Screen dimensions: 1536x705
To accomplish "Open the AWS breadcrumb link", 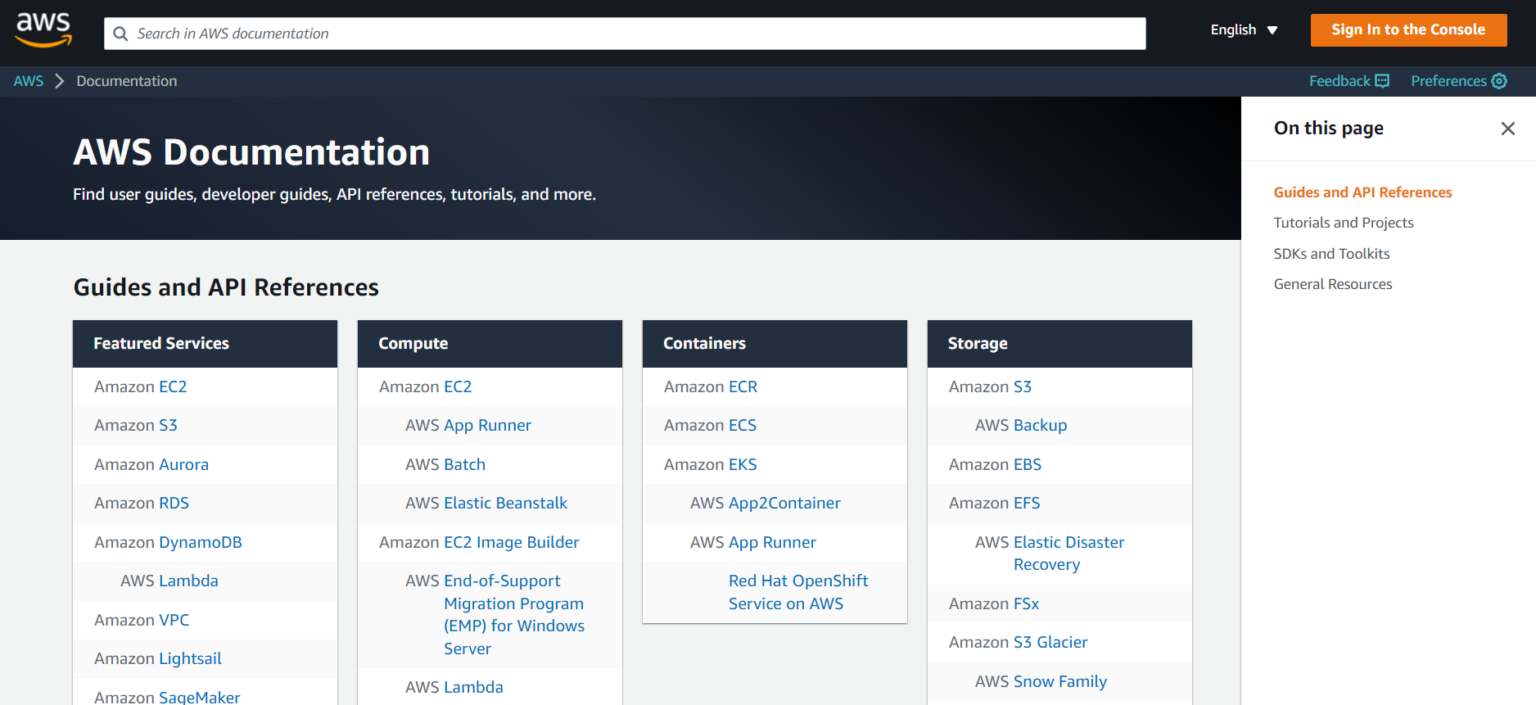I will click(x=28, y=81).
